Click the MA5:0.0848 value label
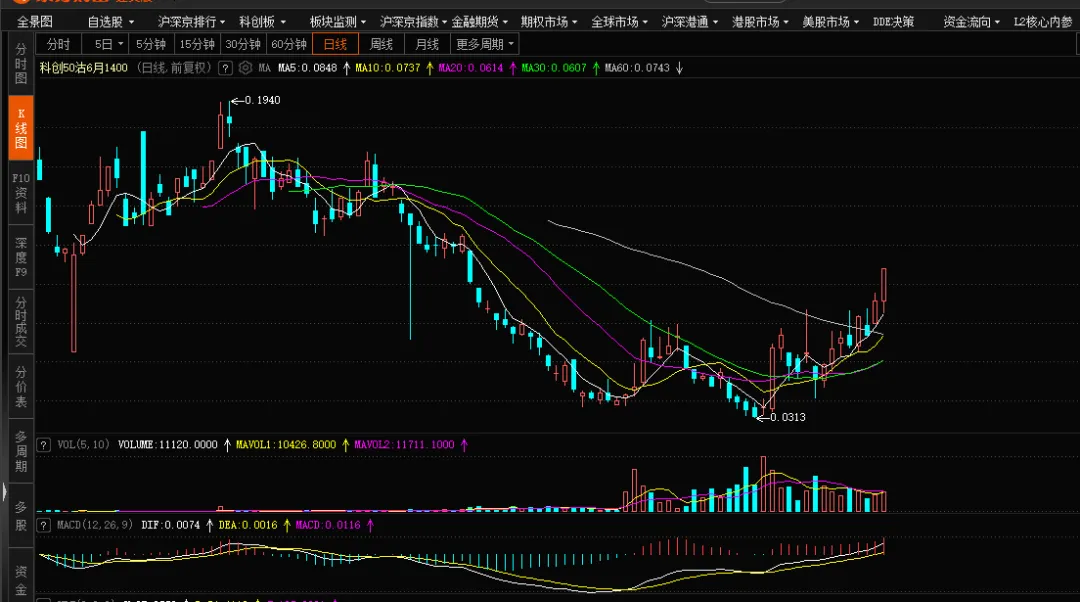The width and height of the screenshot is (1080, 602). (x=308, y=68)
